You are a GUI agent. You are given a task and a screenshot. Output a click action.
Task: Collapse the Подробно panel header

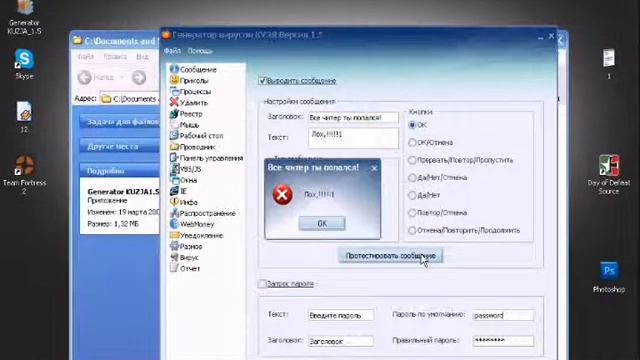point(119,171)
